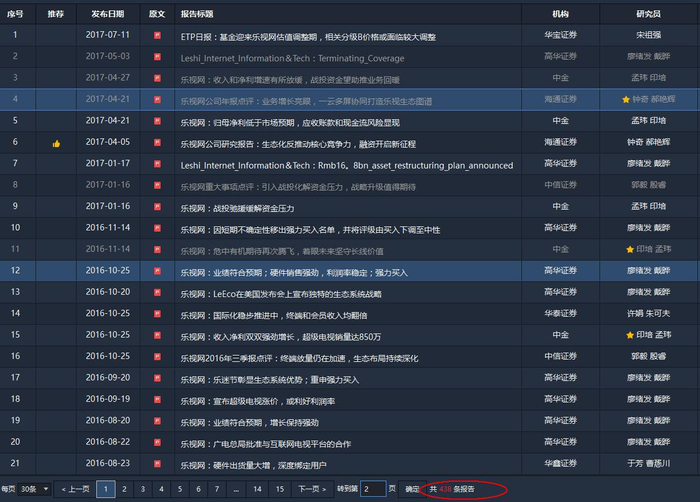Click 华泰证券 in row 14
This screenshot has height=502, width=700.
coord(560,314)
